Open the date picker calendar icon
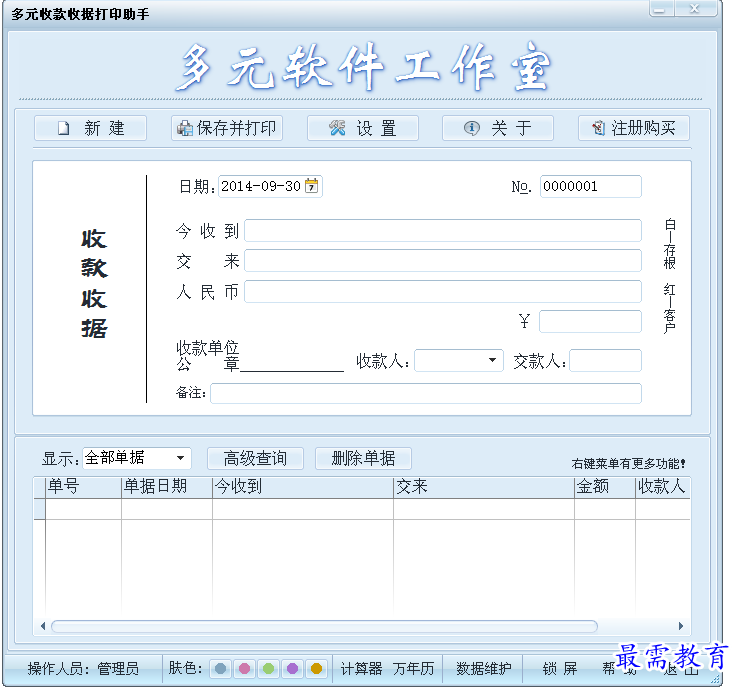Screen dimensions: 737x688 point(311,186)
